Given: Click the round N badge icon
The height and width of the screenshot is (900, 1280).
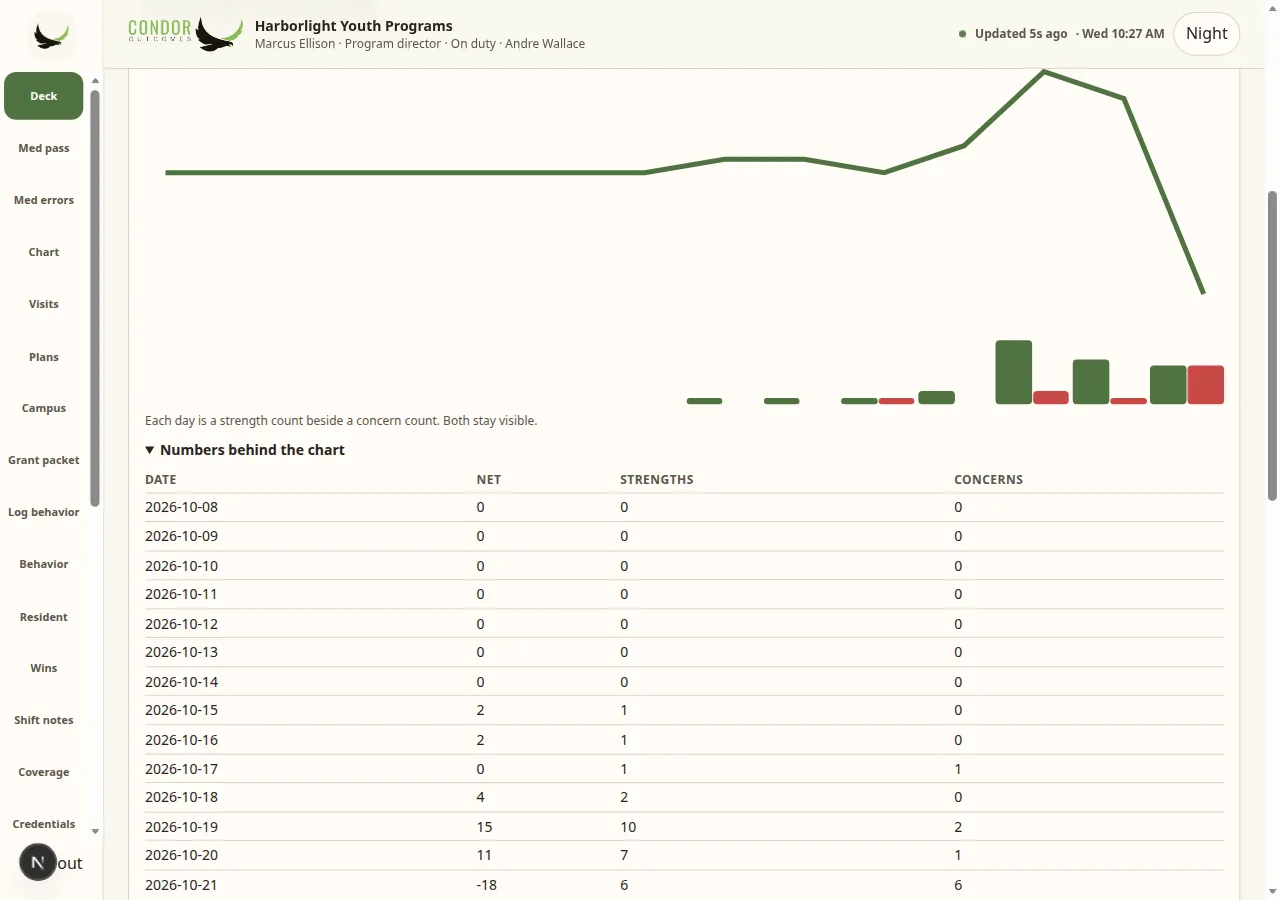Looking at the screenshot, I should [38, 862].
